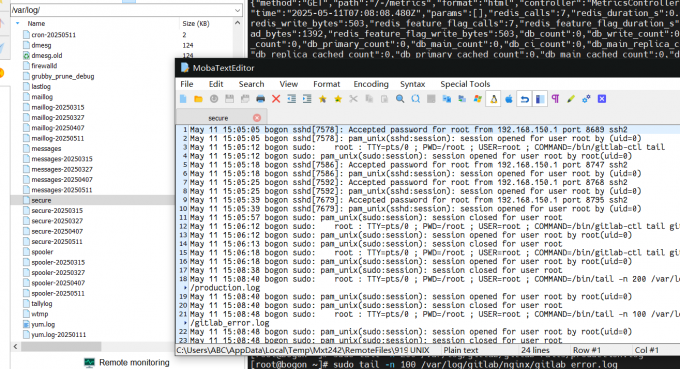The image size is (680, 369).
Task: Select the wtmp file
Action: [x=39, y=314]
